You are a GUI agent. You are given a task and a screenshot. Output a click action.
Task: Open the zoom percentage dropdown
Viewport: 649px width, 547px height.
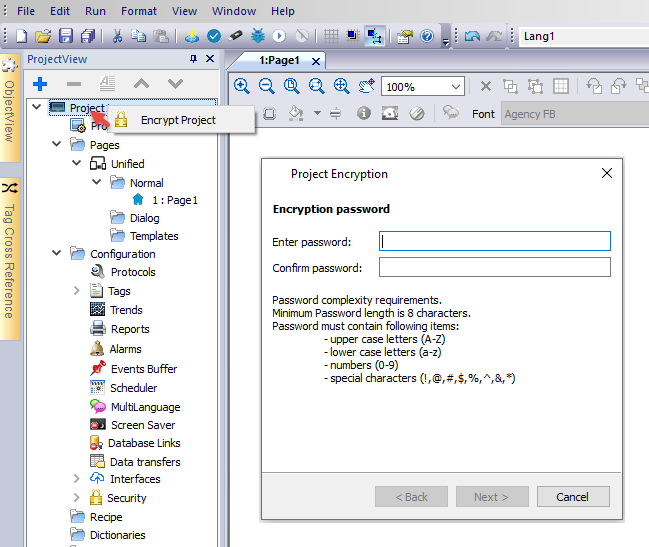456,87
